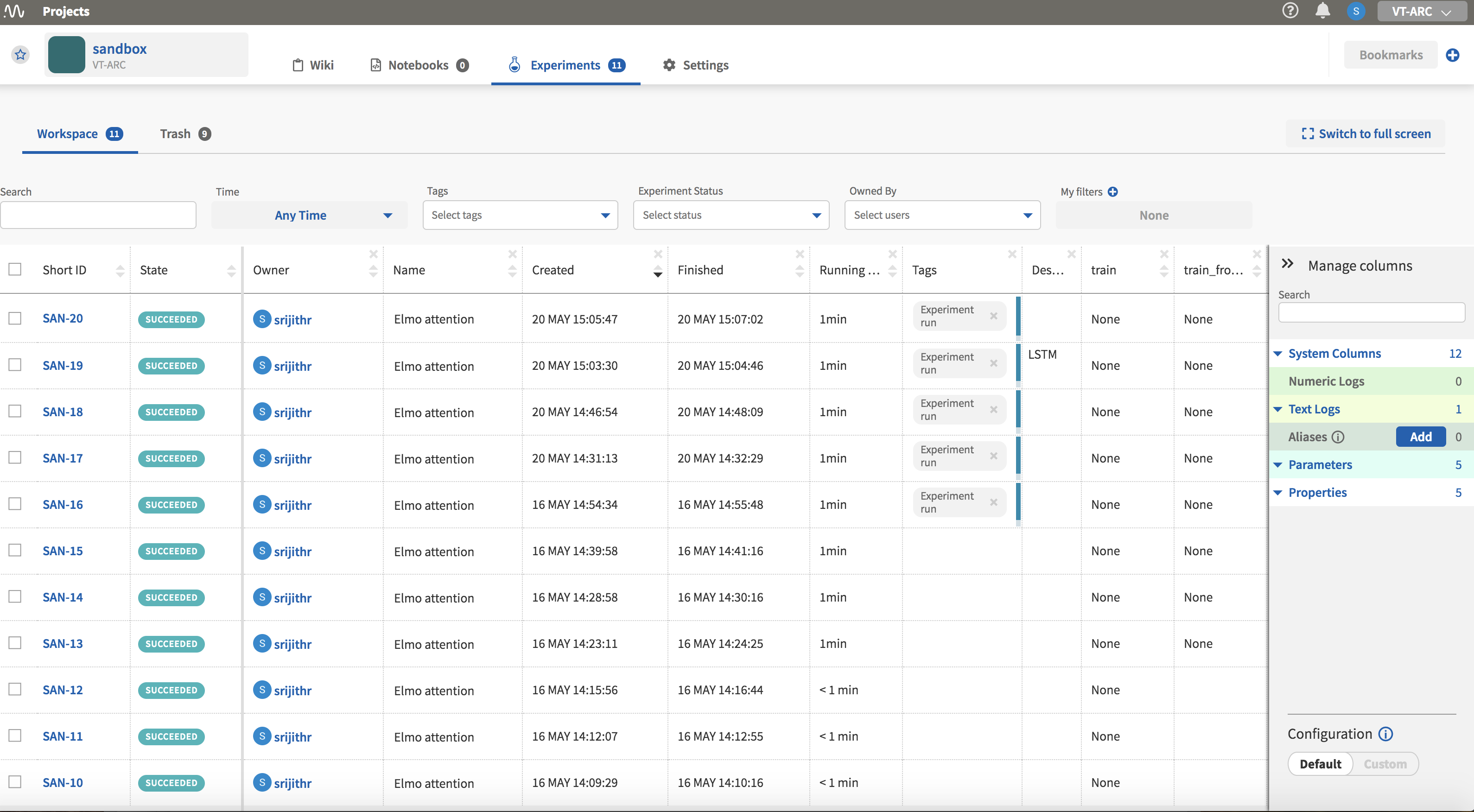Click the Configuration info icon
The image size is (1474, 812).
(x=1385, y=734)
